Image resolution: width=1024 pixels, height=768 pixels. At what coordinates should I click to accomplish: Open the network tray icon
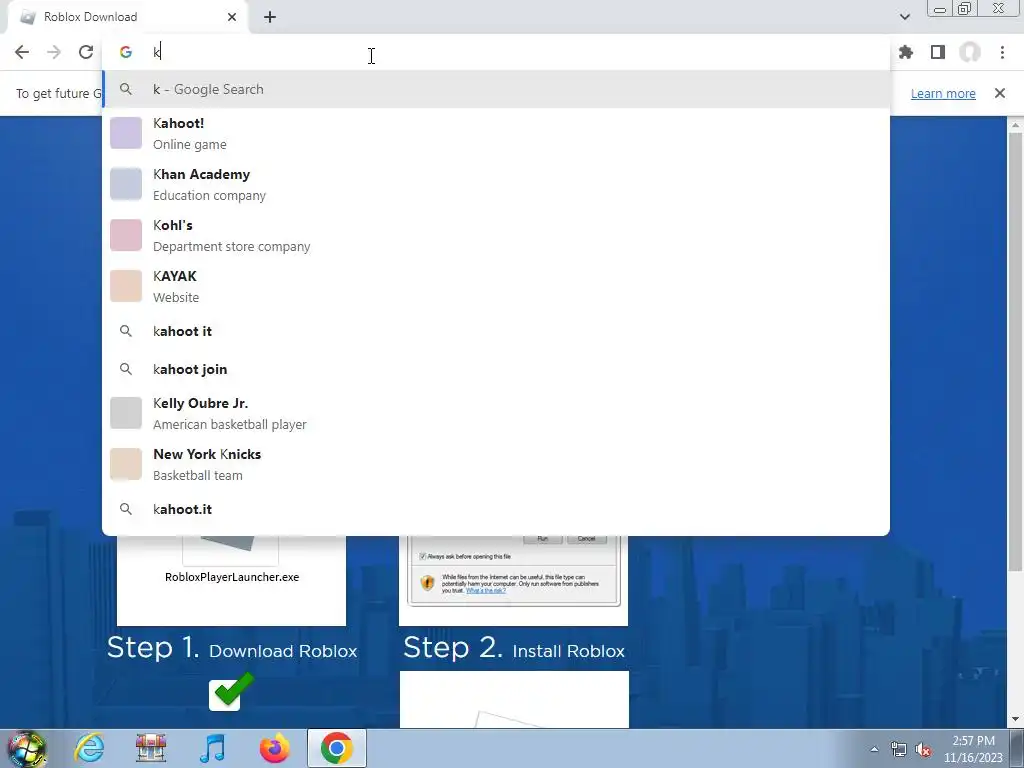[899, 750]
